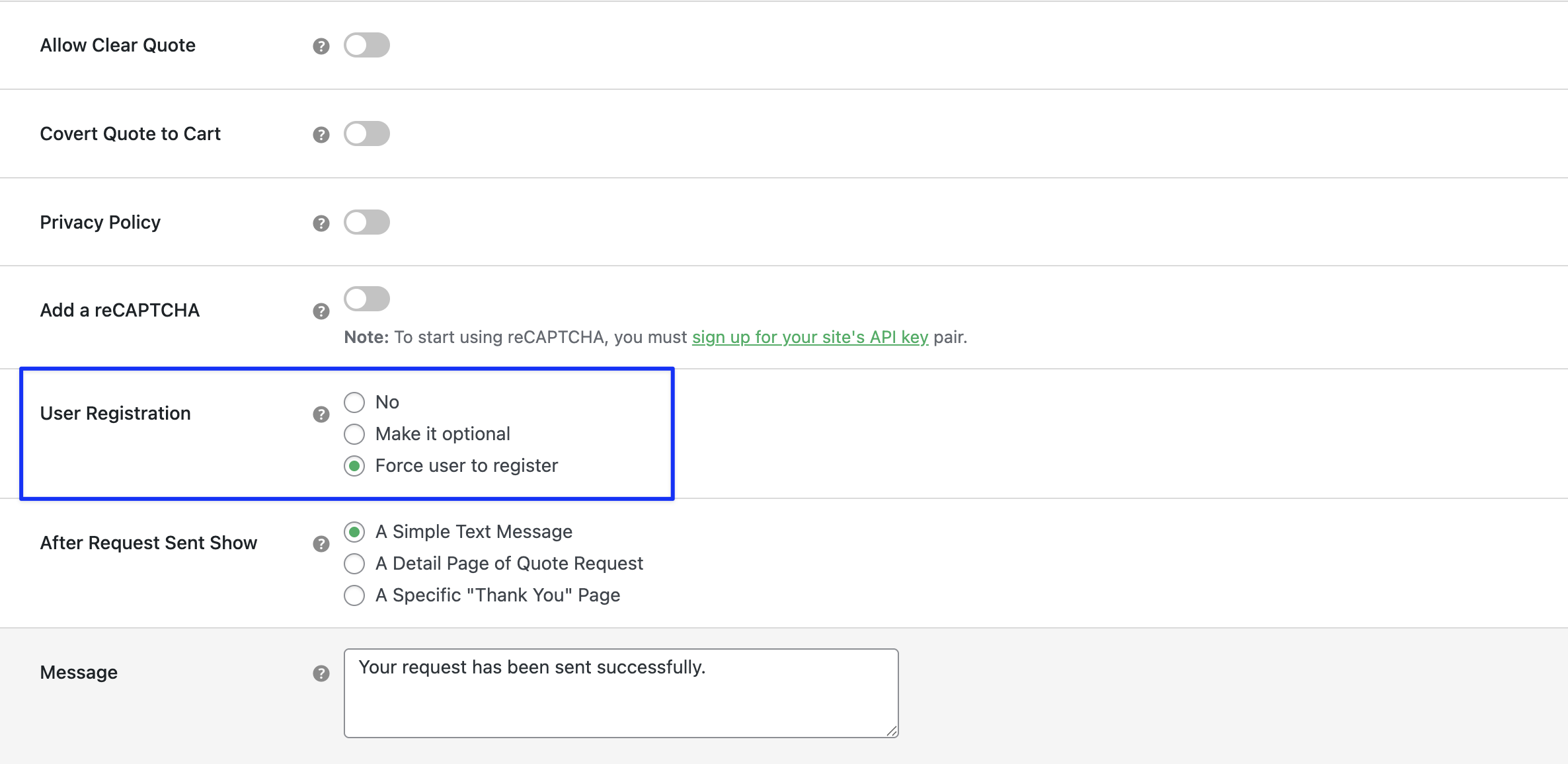
Task: Enable the Allow Clear Quote toggle
Action: (x=367, y=45)
